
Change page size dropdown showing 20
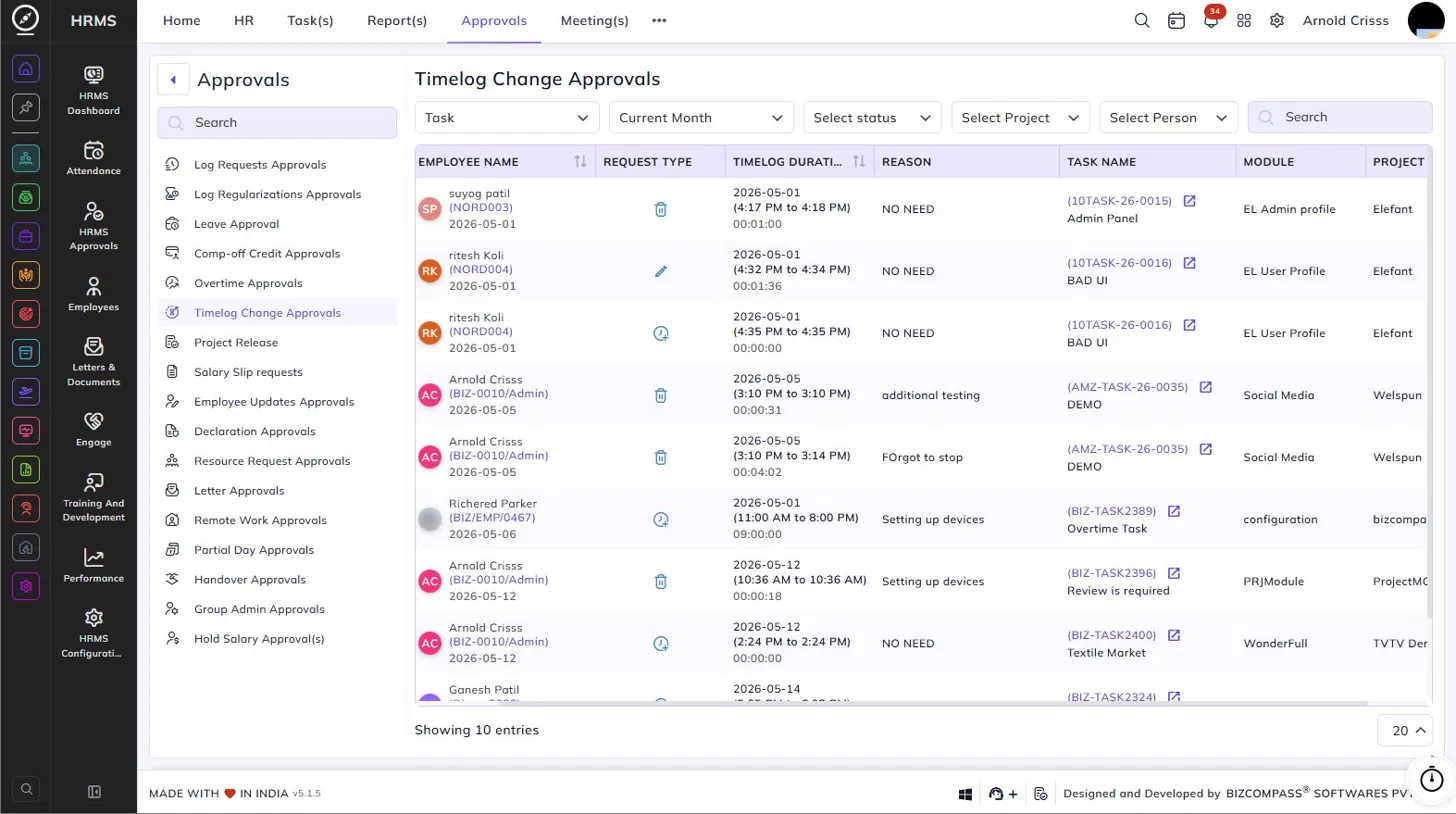(1404, 731)
